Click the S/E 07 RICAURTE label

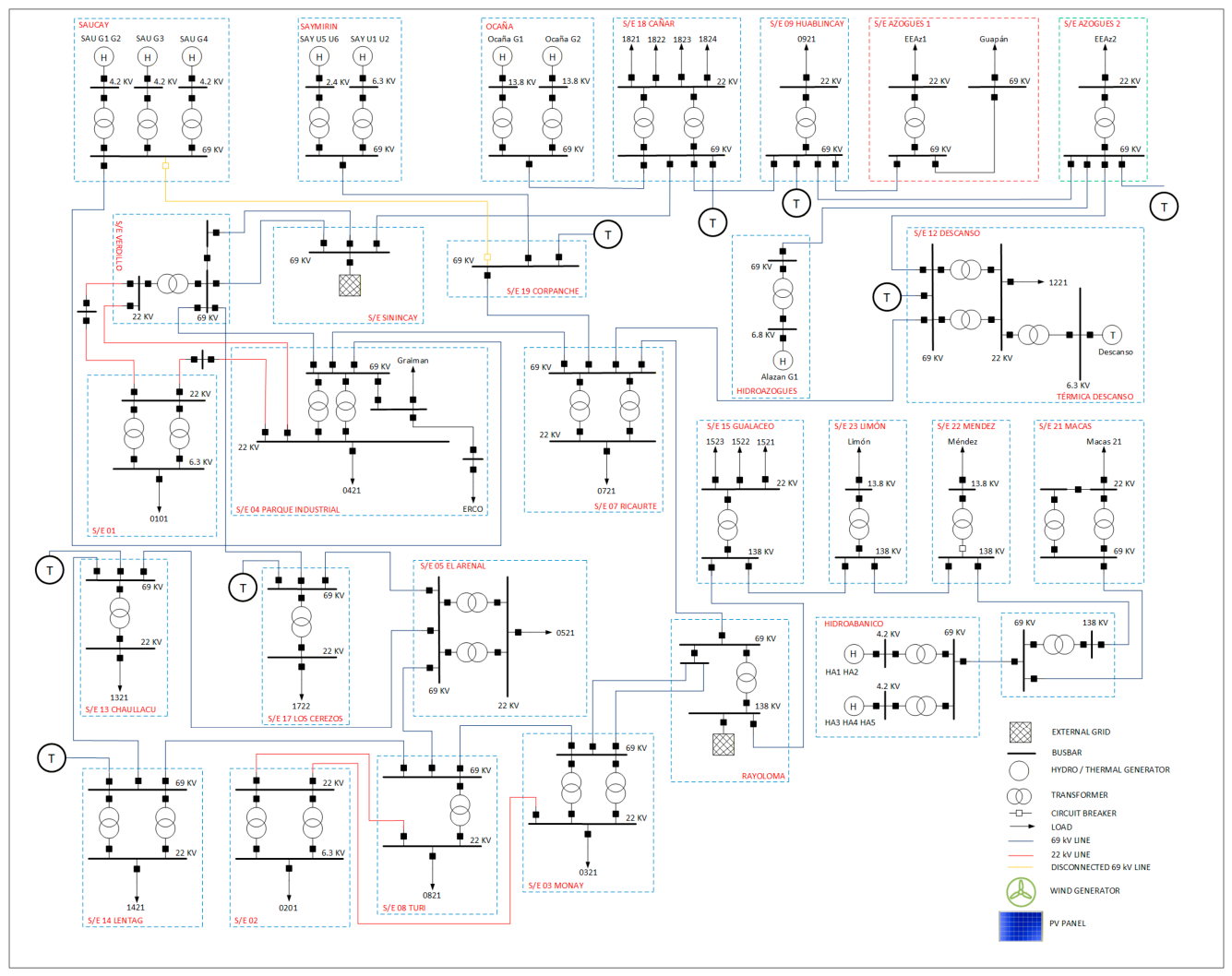tap(626, 506)
